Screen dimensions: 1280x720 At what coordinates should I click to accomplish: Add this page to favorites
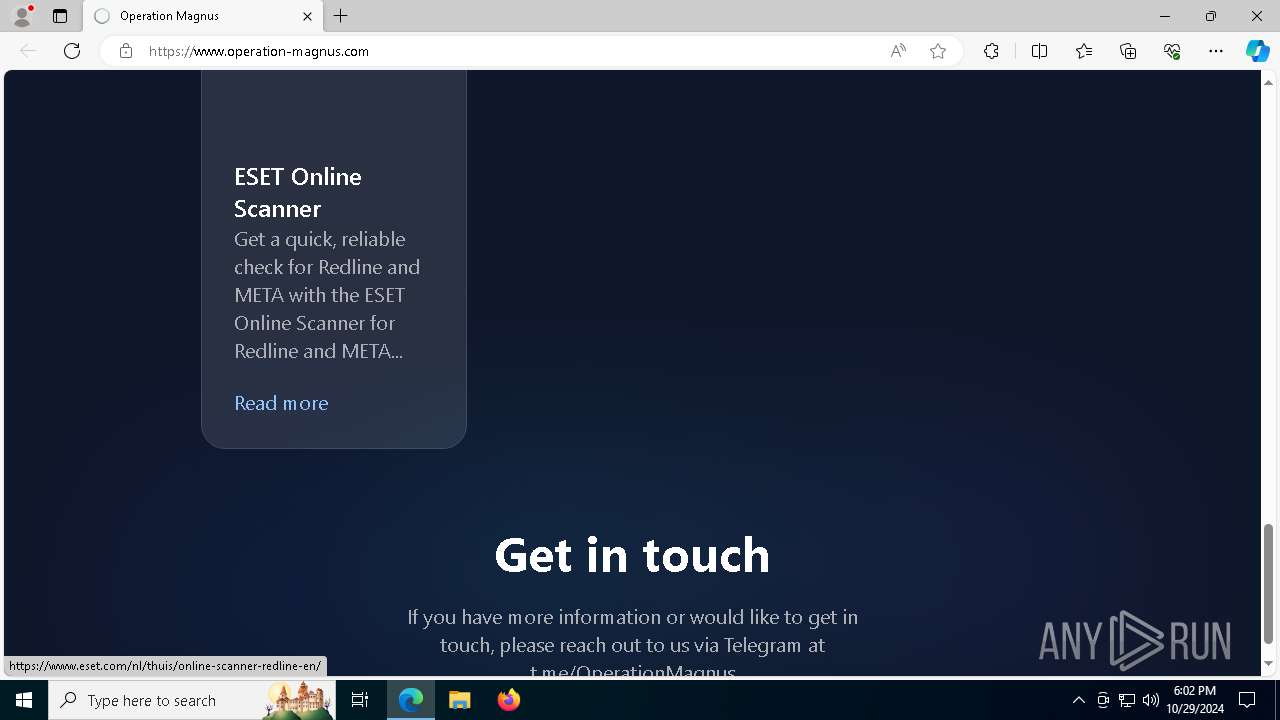click(938, 51)
